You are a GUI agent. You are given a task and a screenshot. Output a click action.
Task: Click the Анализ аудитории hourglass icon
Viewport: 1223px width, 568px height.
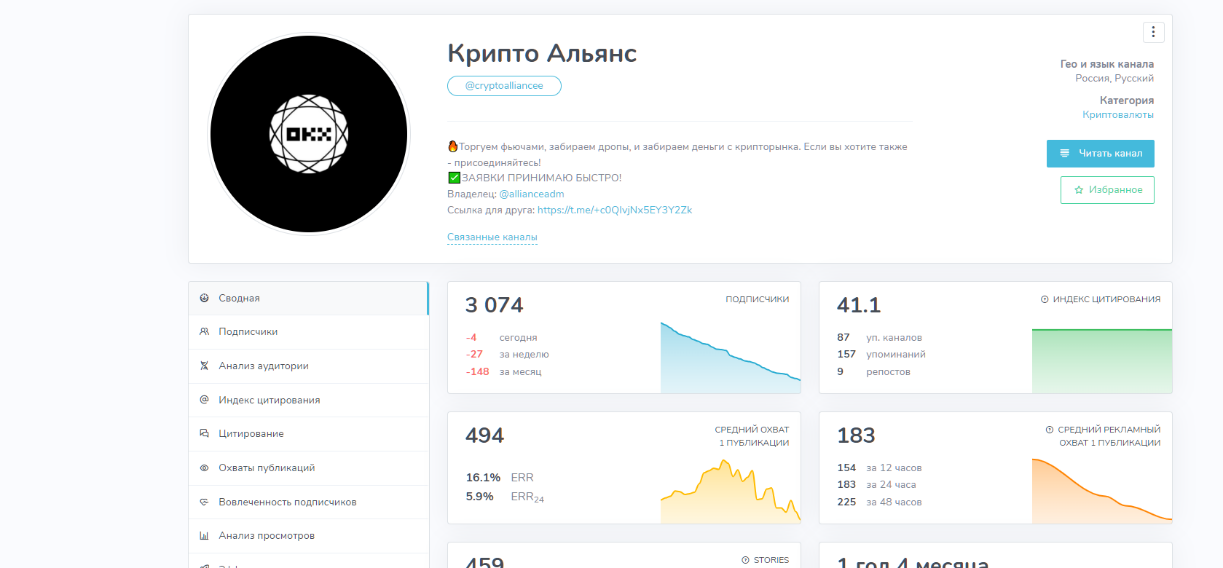pos(204,366)
